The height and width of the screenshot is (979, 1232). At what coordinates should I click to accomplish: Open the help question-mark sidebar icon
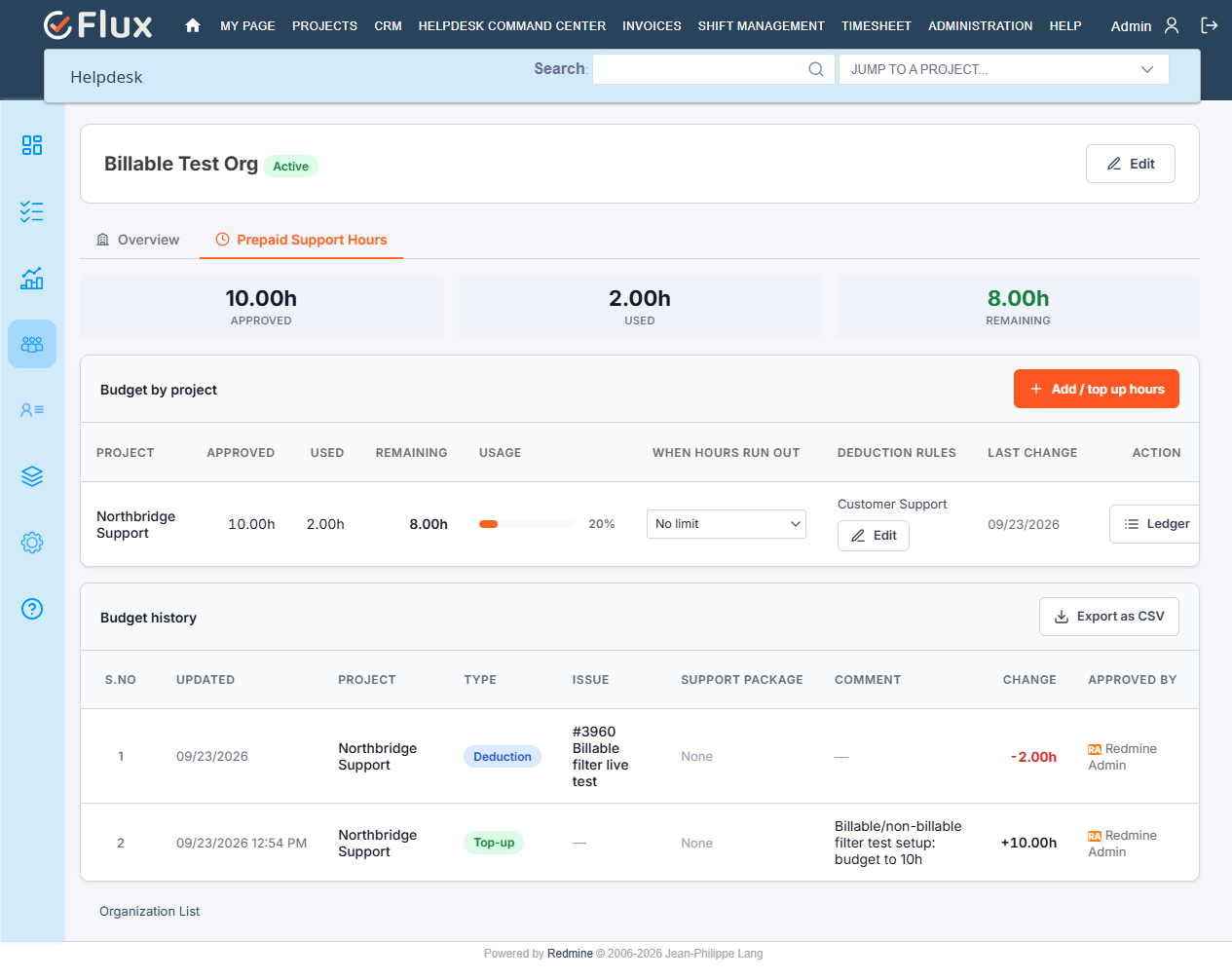[32, 609]
